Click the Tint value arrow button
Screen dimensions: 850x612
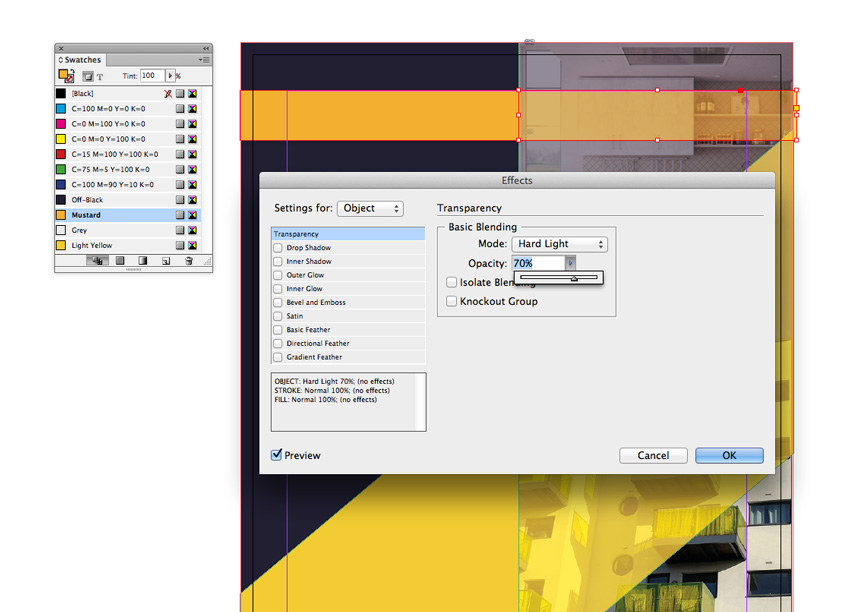tap(171, 76)
